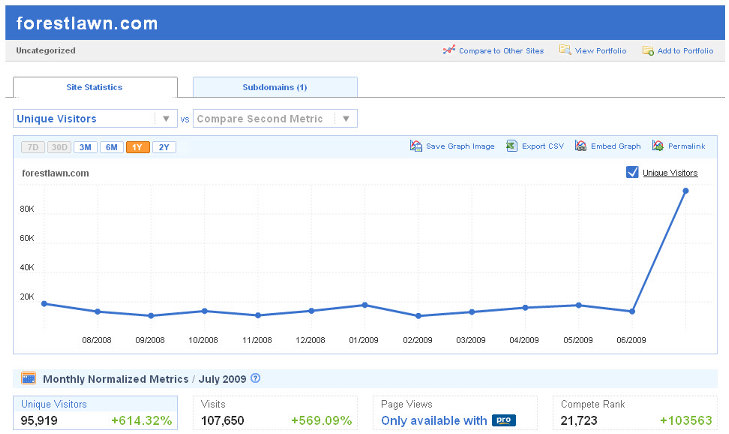Click the 06/2009 data point on the graph
Screen dimensions: 729x434
click(632, 311)
